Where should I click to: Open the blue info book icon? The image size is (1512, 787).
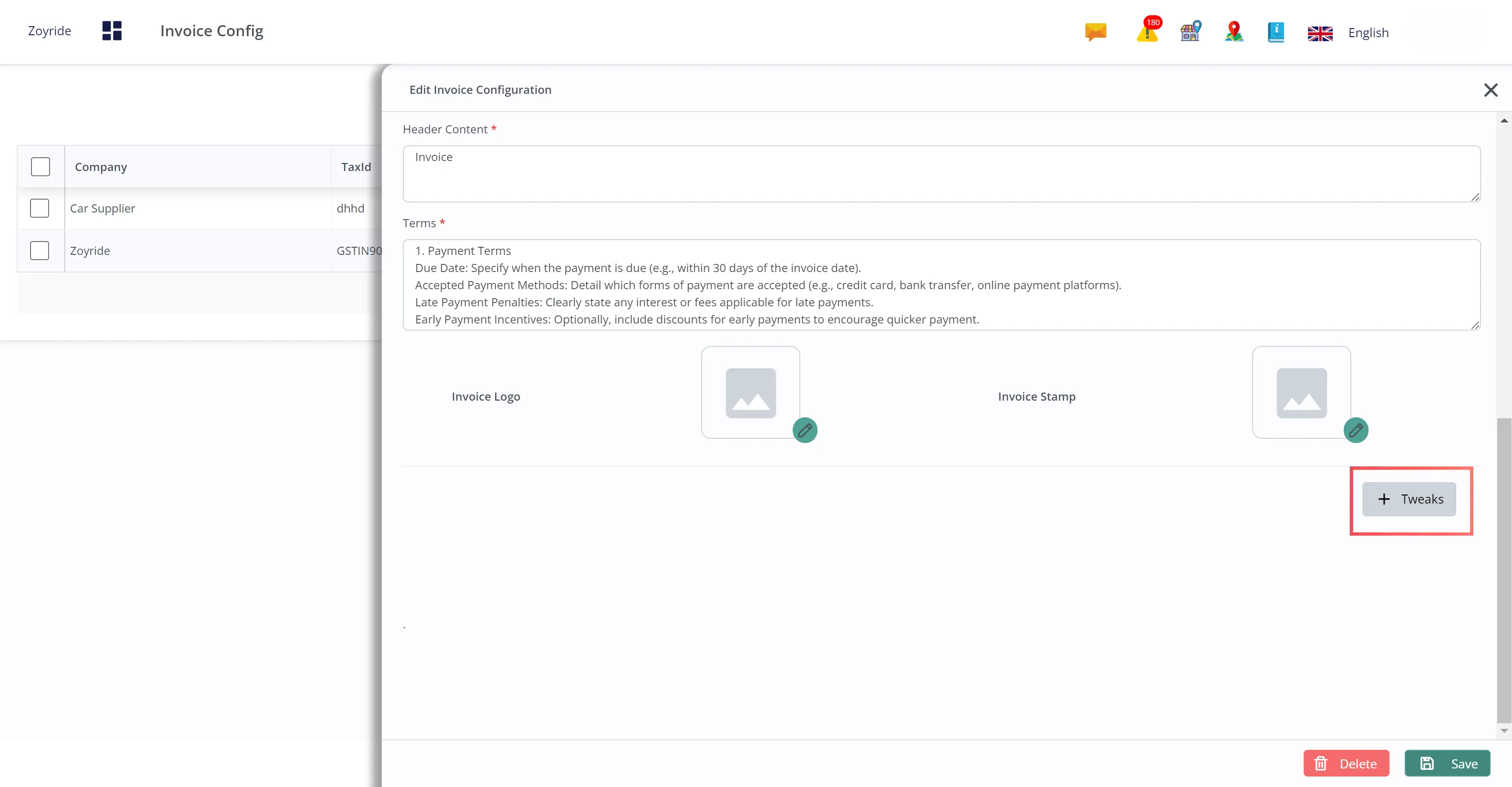click(1276, 32)
